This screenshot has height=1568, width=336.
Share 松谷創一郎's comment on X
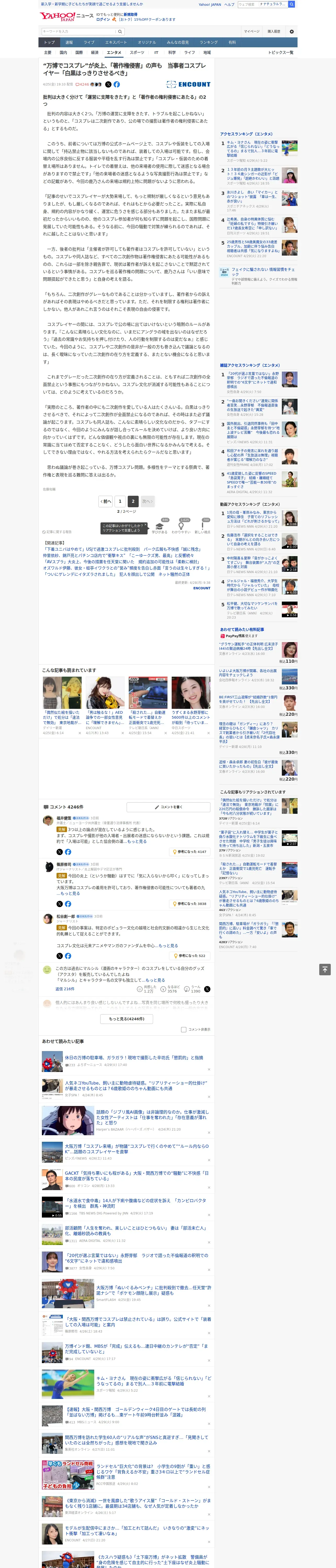point(60,956)
